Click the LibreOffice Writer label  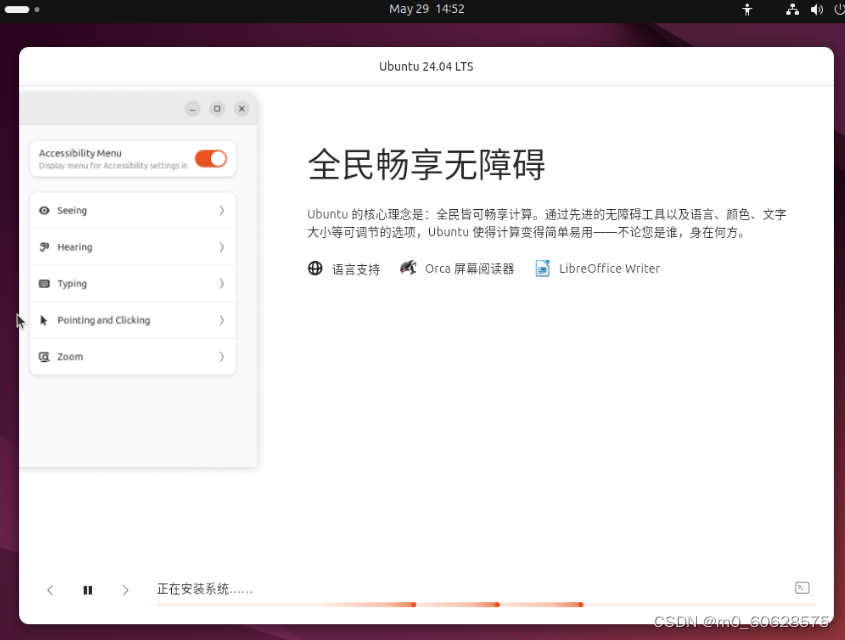(609, 268)
